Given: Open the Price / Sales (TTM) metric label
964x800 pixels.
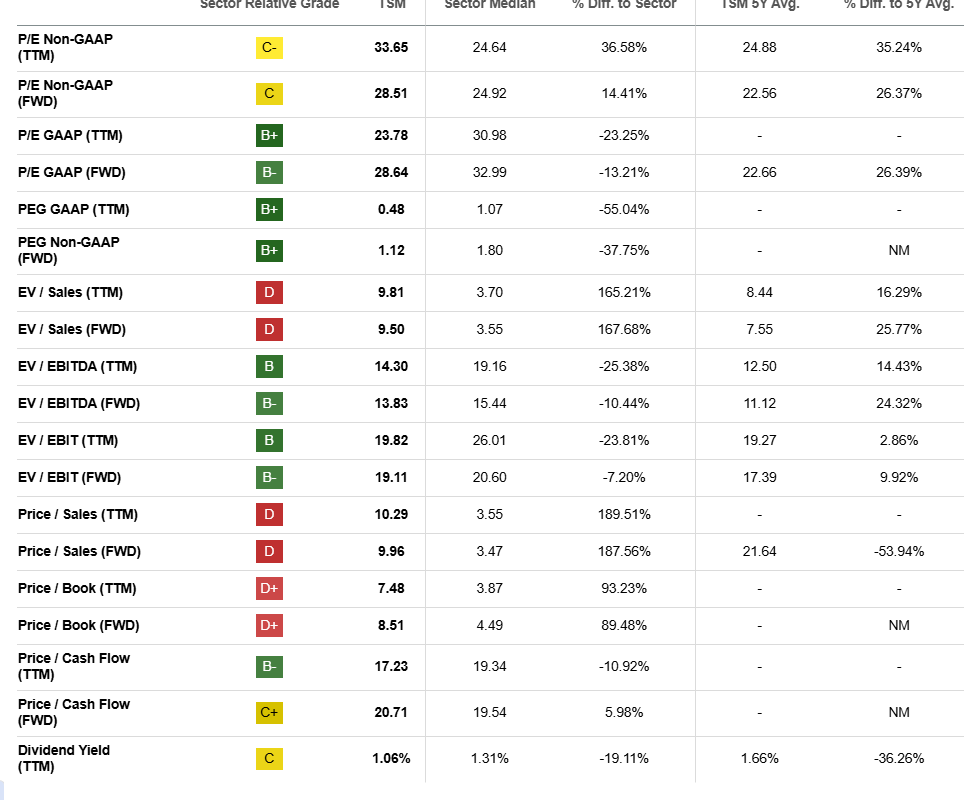Looking at the screenshot, I should tap(78, 514).
